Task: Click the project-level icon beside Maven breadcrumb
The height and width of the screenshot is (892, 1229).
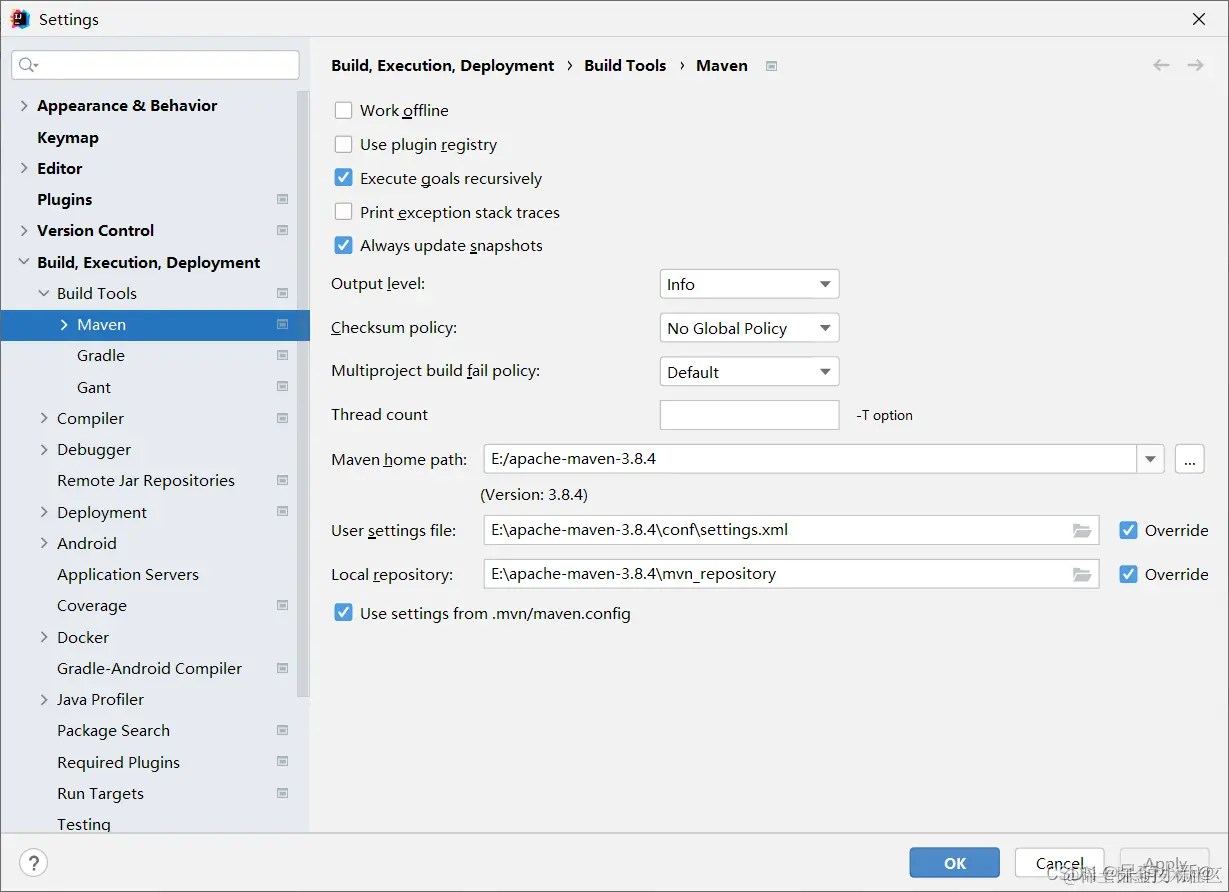Action: (771, 66)
